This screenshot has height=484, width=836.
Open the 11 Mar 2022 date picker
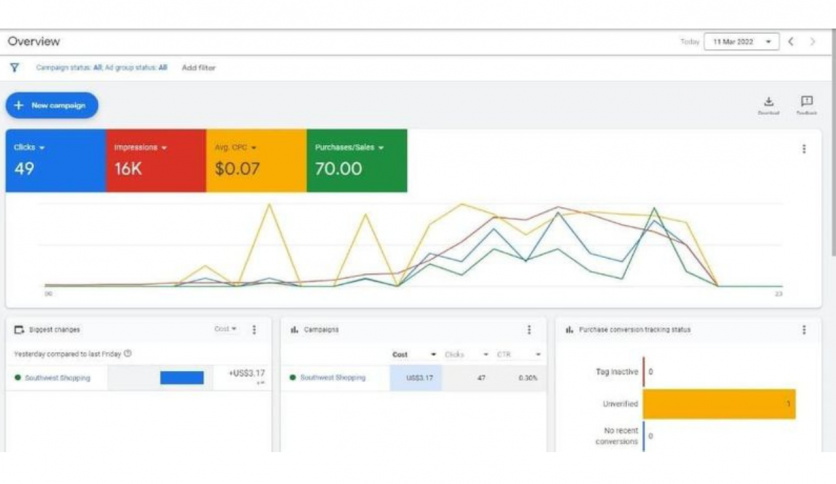741,42
